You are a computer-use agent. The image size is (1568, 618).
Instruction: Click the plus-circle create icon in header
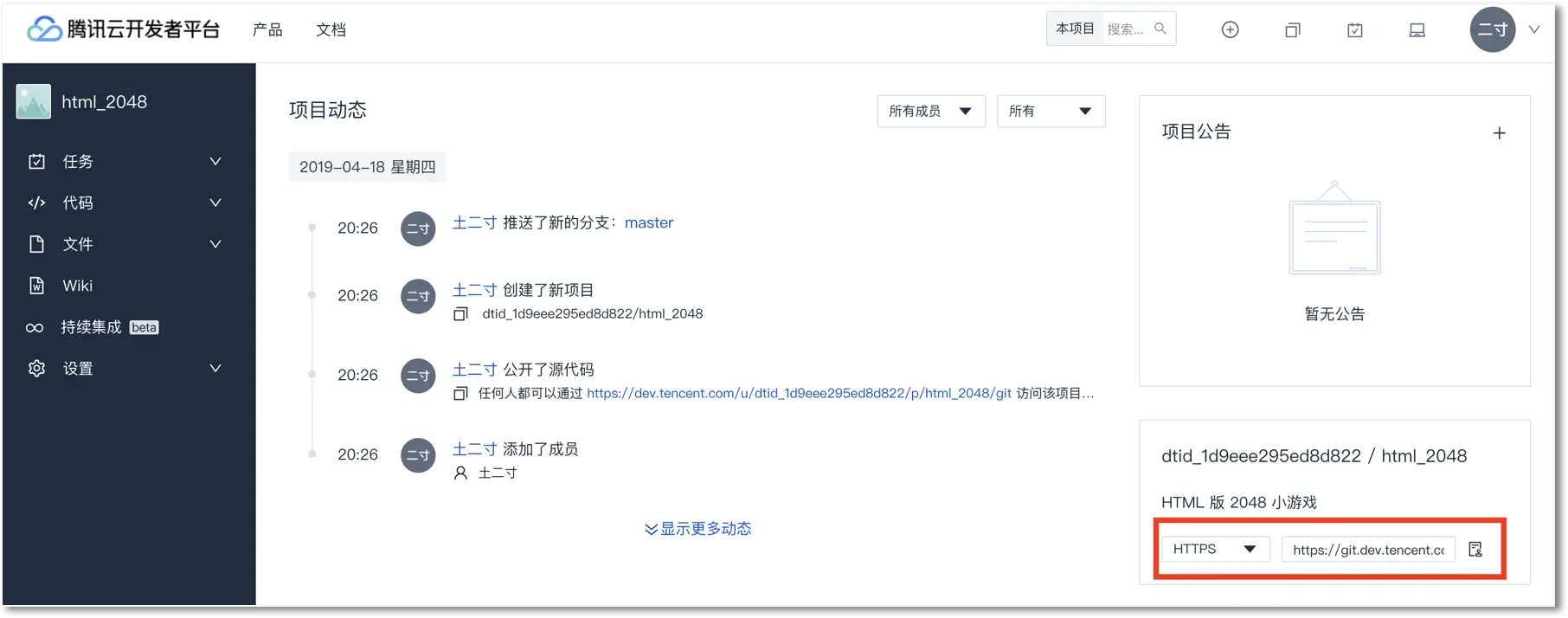(1230, 29)
